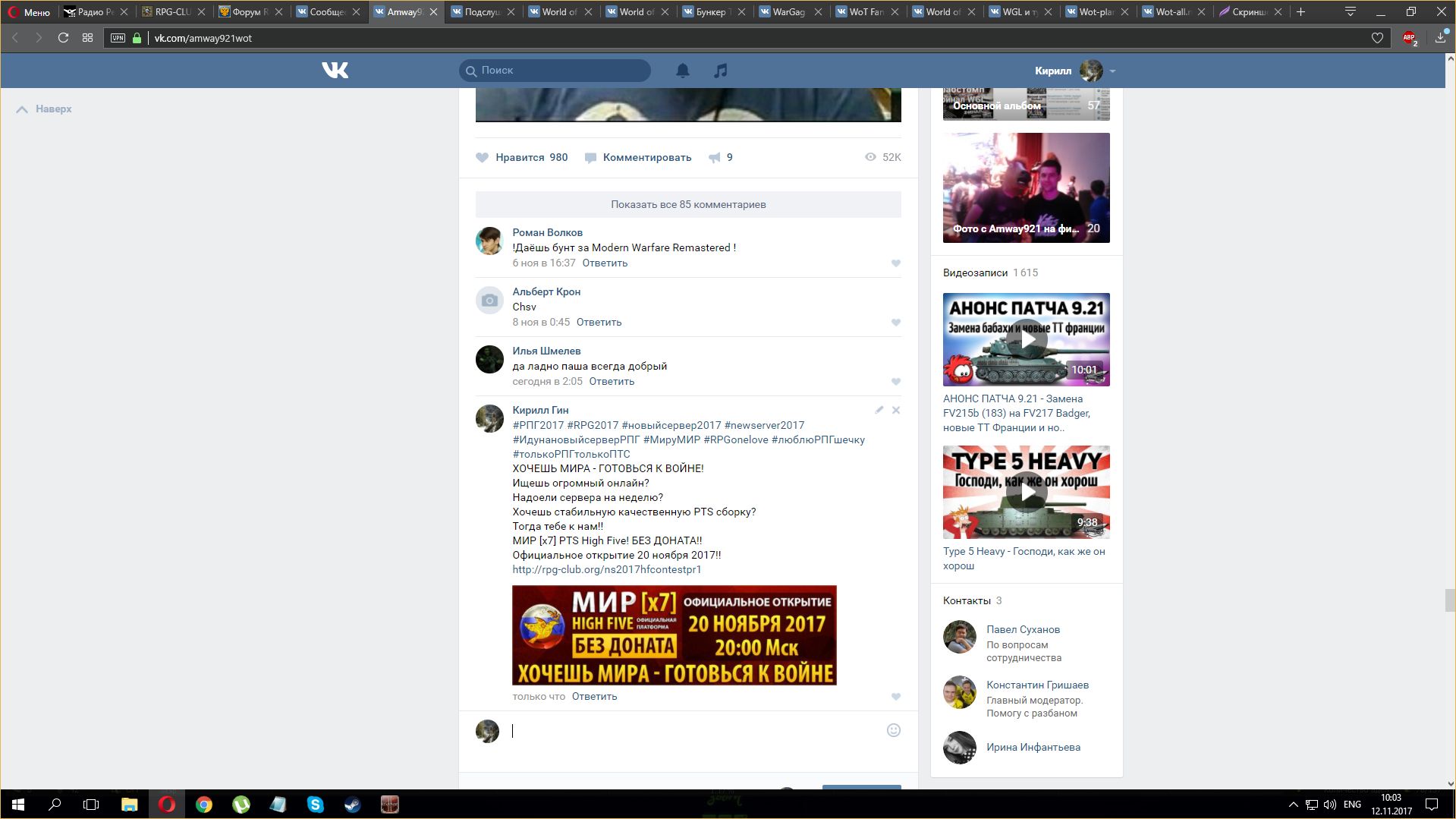Open the speed dial grid icon
Image resolution: width=1456 pixels, height=819 pixels.
click(88, 38)
